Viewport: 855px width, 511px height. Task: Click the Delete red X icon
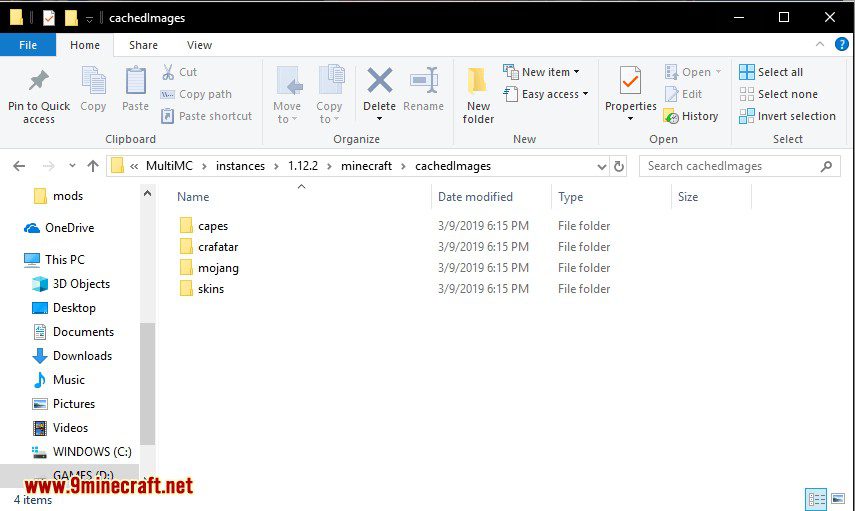click(380, 81)
